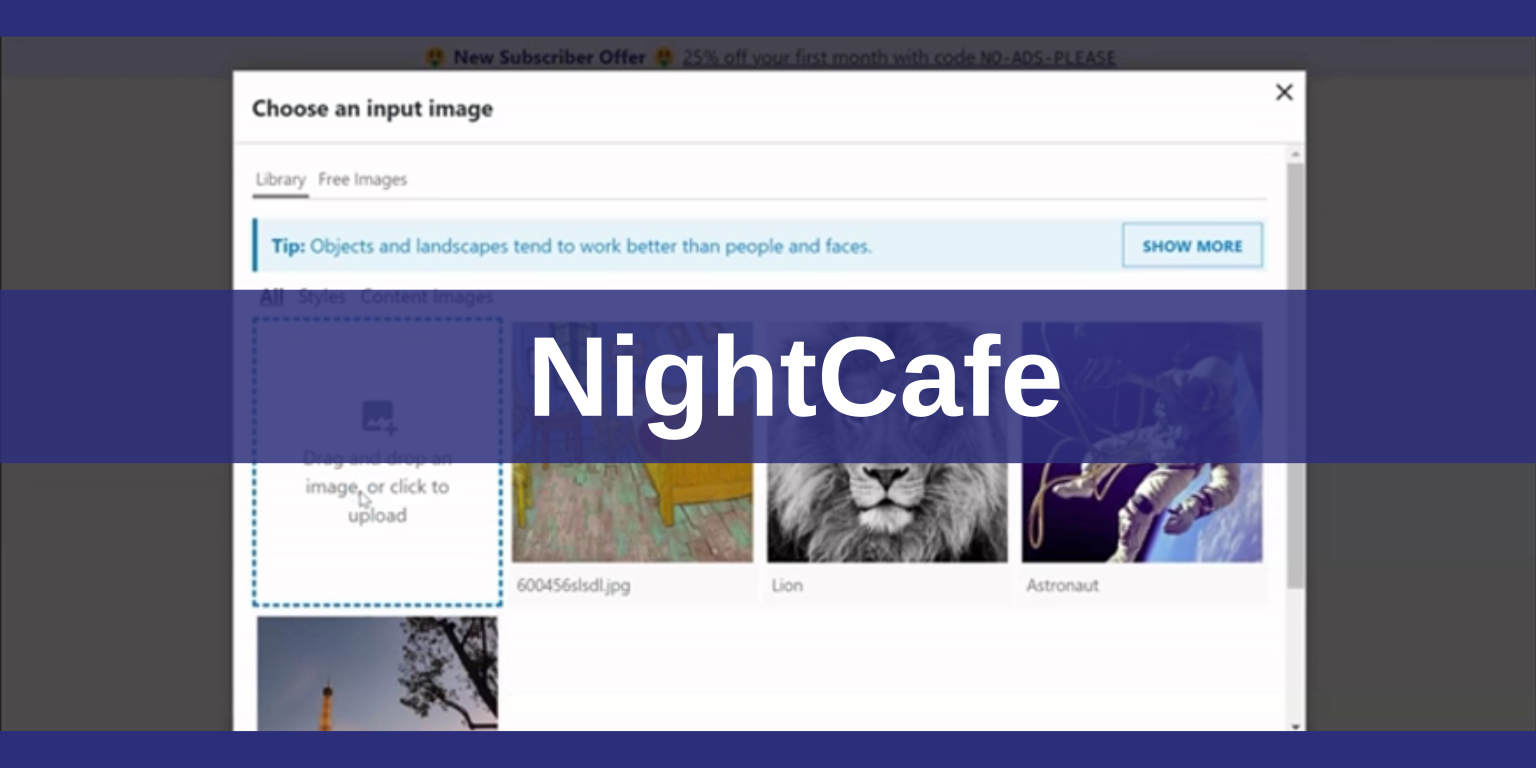Pick the 600456slsdl.jpg bedroom painting thumbnail
1536x768 pixels.
632,442
